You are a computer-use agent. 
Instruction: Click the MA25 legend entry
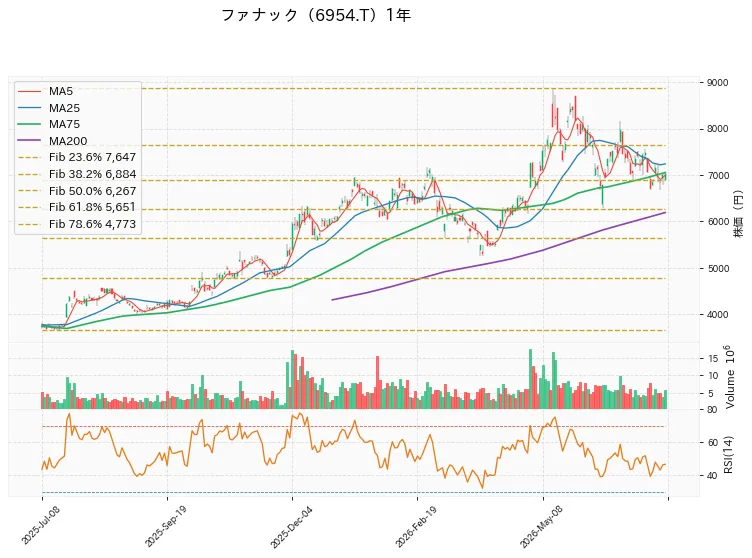[x=48, y=108]
